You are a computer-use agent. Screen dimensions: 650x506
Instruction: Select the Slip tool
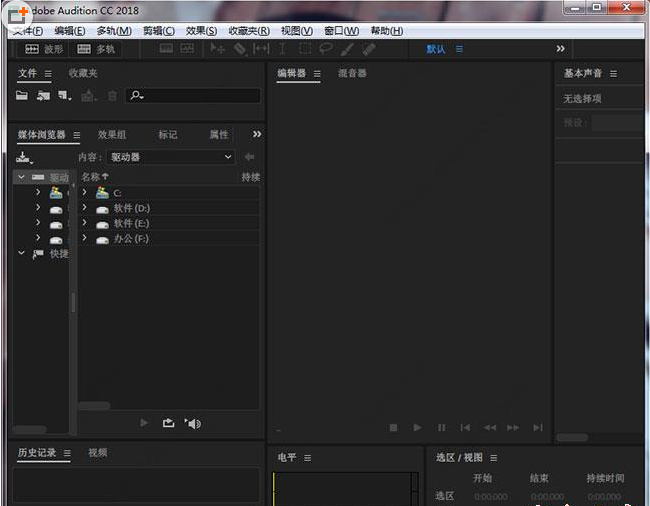261,48
